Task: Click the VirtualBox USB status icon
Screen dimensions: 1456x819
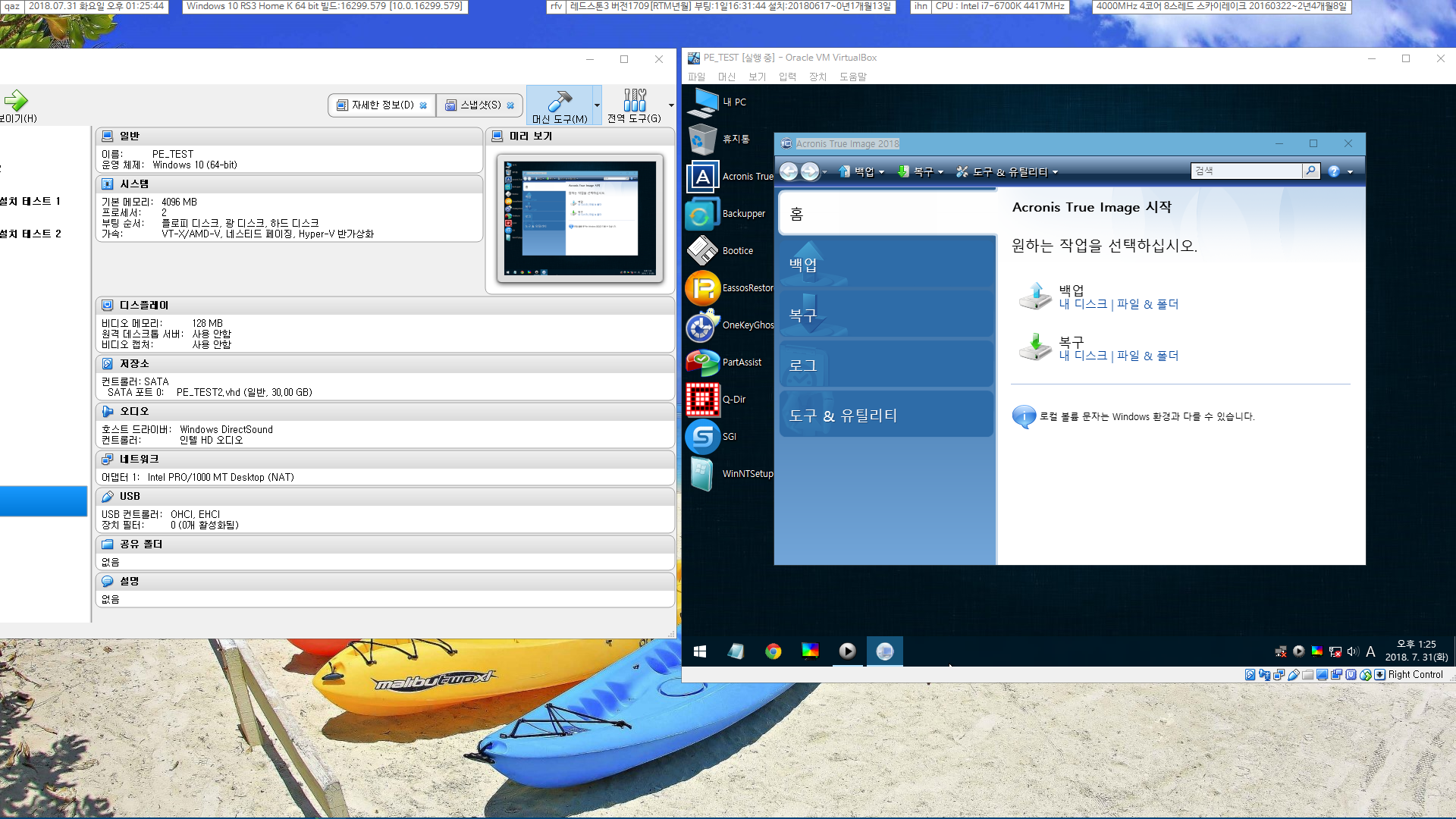Action: click(x=1294, y=675)
